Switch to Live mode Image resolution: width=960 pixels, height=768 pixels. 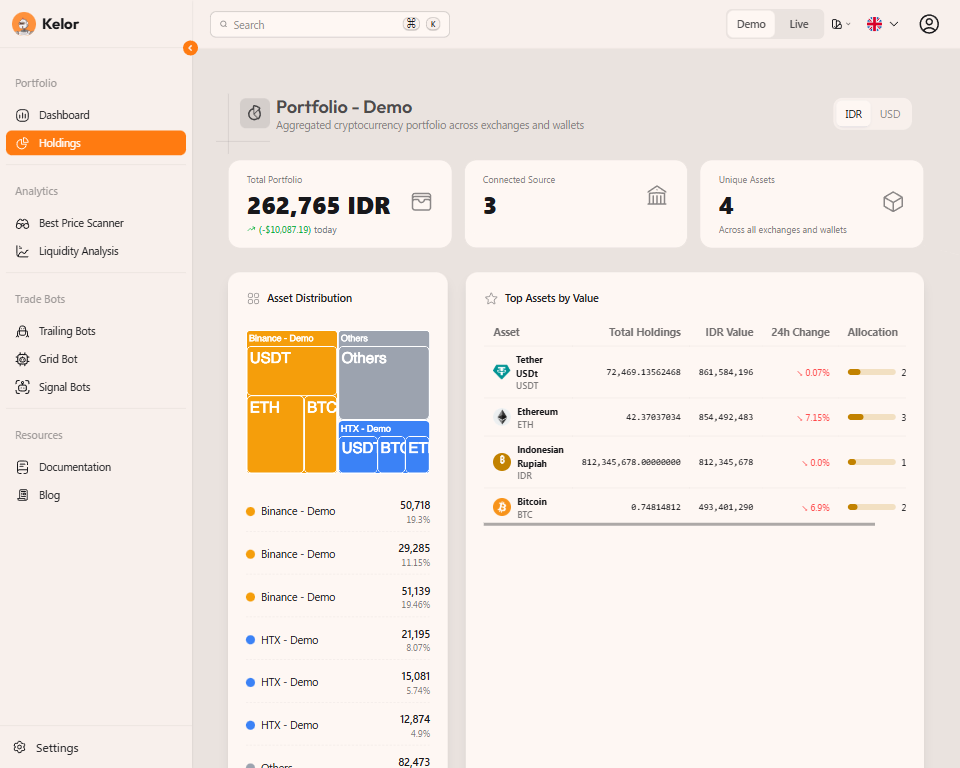pyautogui.click(x=798, y=24)
